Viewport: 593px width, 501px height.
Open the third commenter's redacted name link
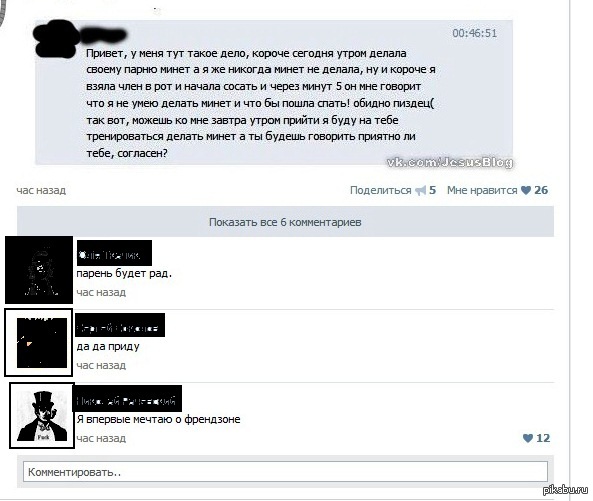coord(127,399)
